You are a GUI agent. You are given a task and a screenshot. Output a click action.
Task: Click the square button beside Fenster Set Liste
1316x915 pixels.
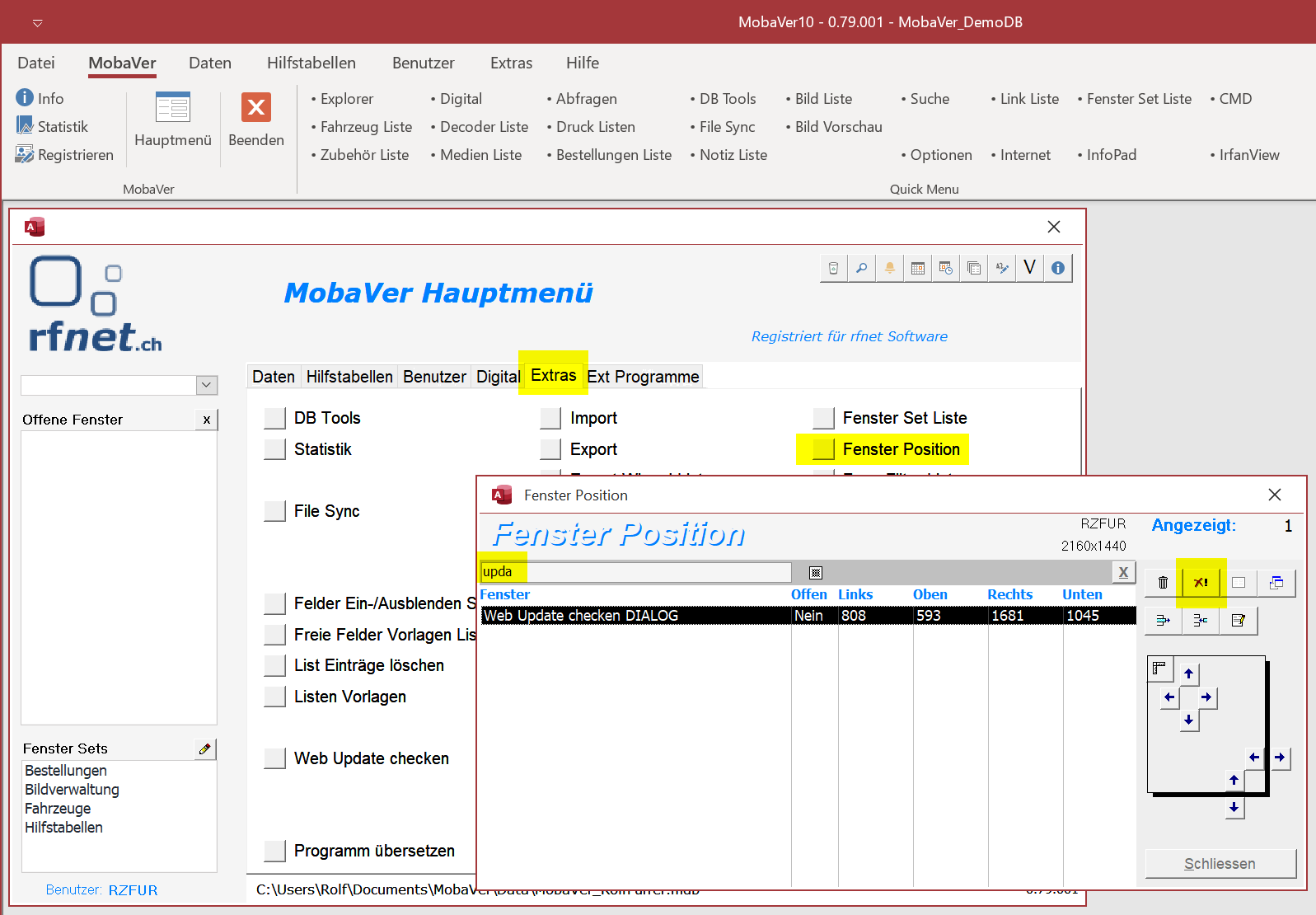point(824,418)
